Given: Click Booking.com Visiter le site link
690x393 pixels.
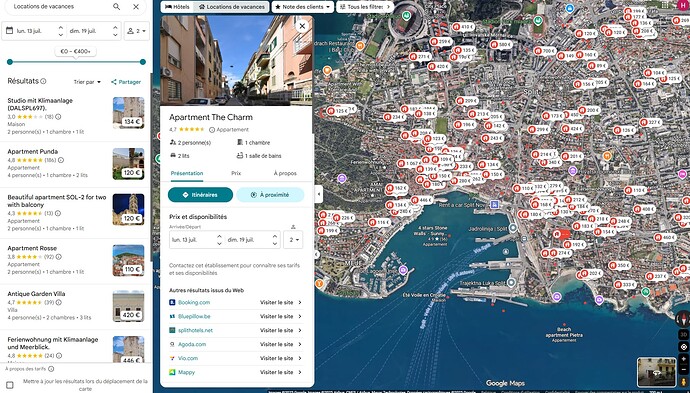Looking at the screenshot, I should coord(281,302).
